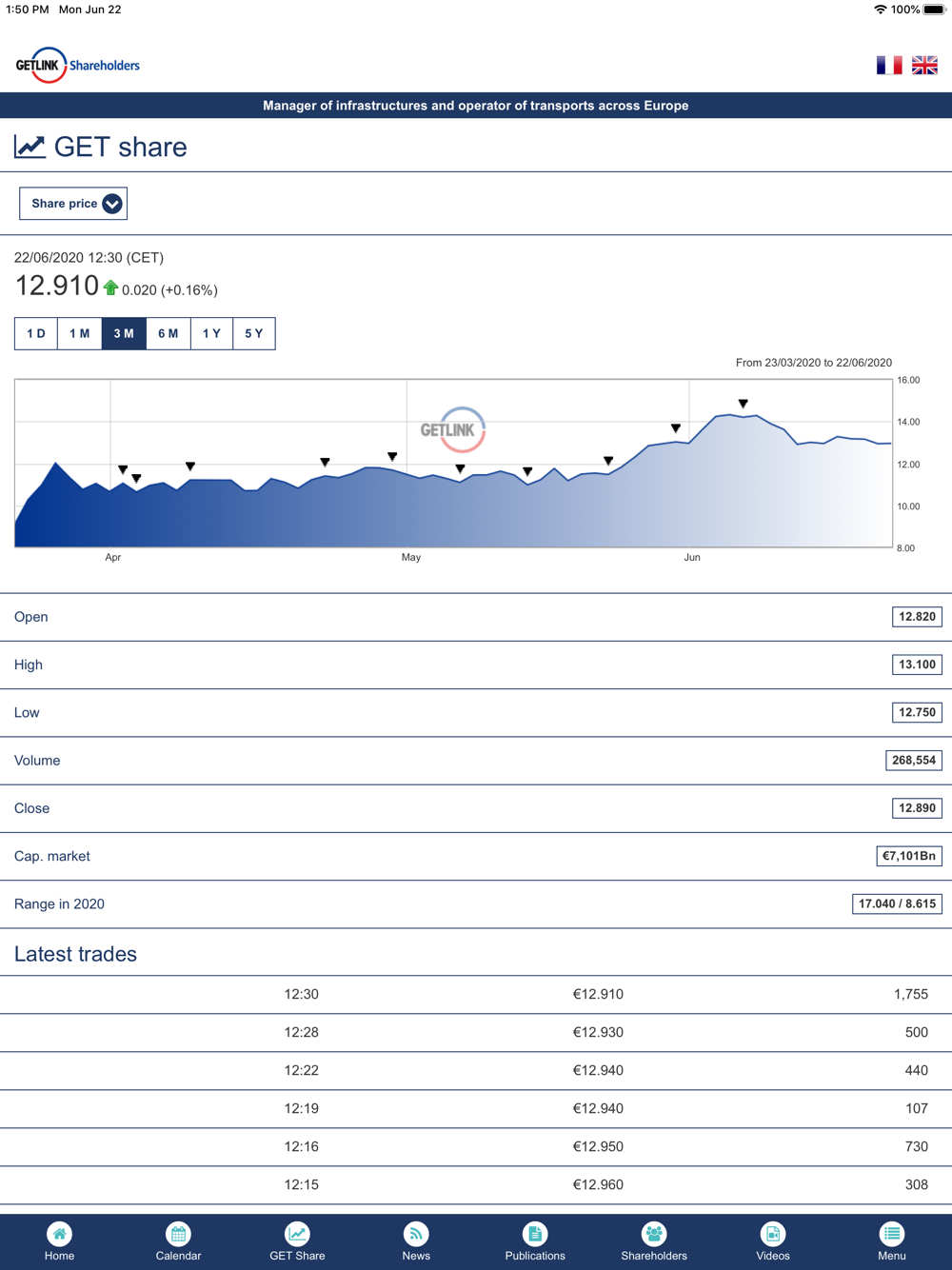Select the 5 Y chart period

[254, 333]
